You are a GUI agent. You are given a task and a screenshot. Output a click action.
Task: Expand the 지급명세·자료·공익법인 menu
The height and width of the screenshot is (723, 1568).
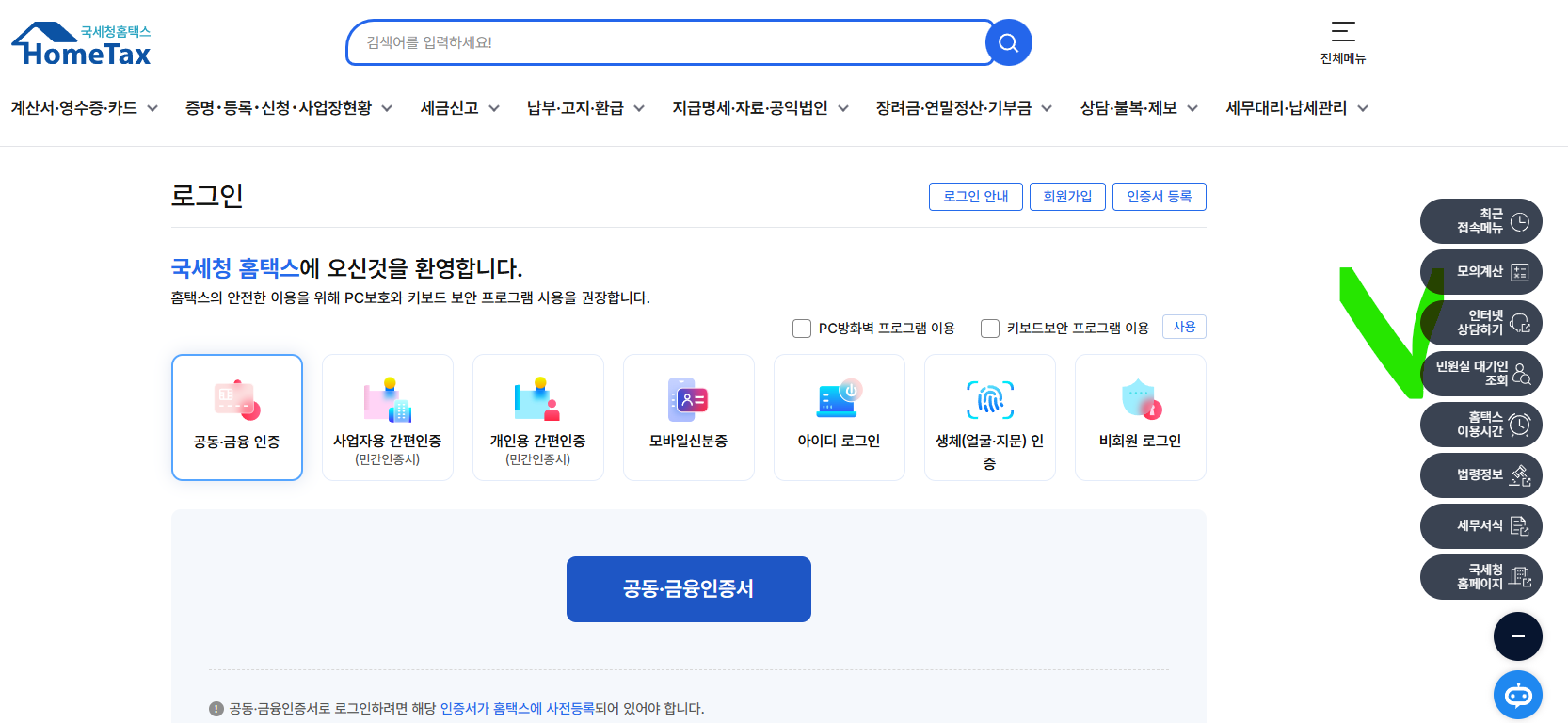pyautogui.click(x=760, y=108)
